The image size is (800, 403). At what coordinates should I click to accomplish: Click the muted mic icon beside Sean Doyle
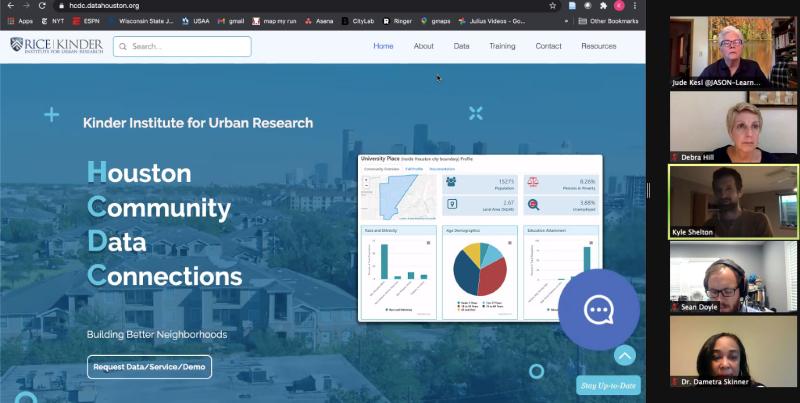tap(676, 307)
